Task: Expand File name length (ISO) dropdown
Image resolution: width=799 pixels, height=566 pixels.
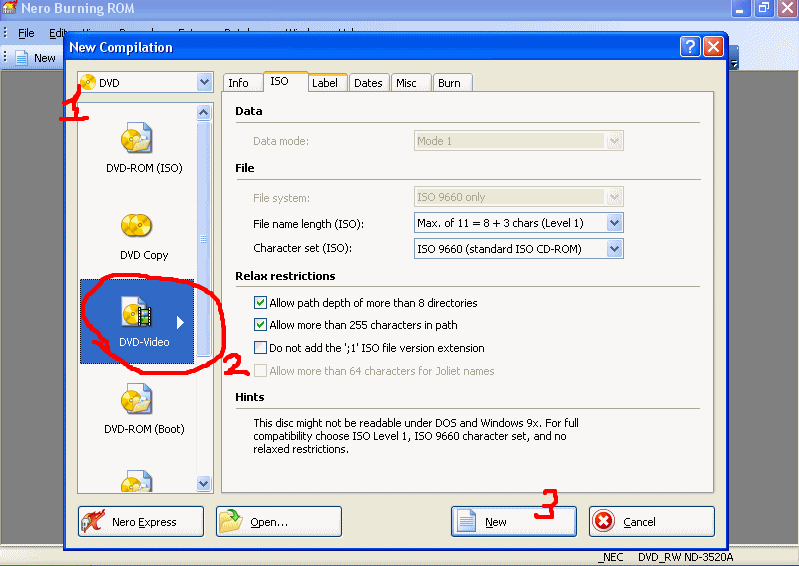Action: [x=615, y=223]
